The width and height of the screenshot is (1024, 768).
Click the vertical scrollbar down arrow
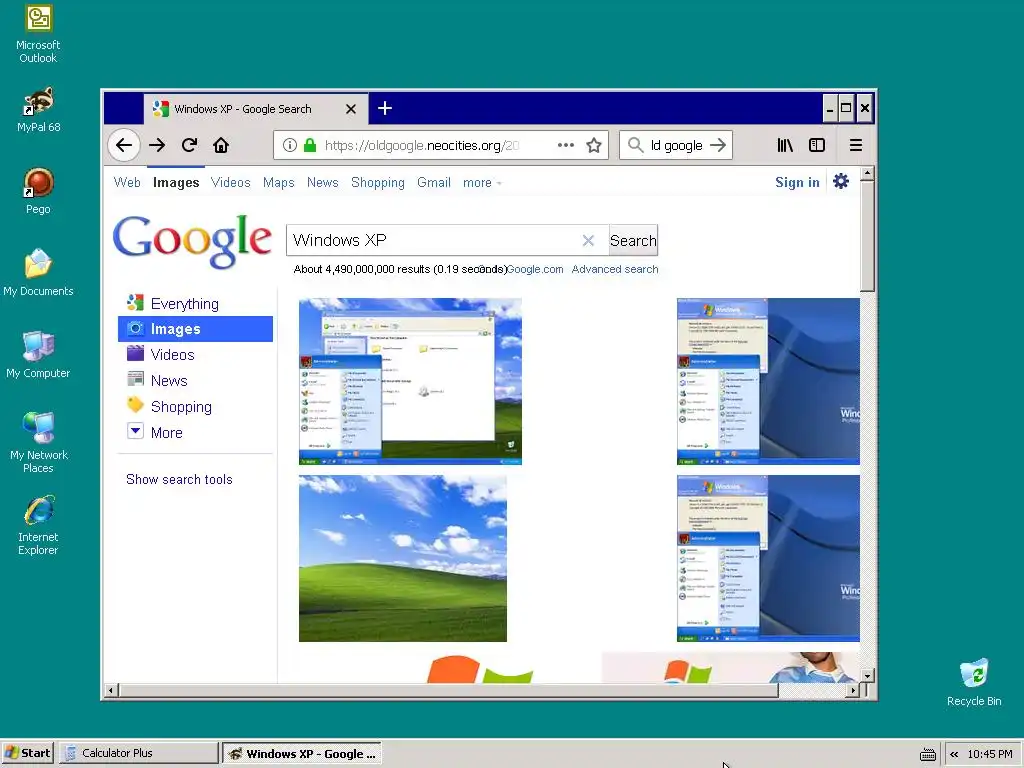[867, 676]
